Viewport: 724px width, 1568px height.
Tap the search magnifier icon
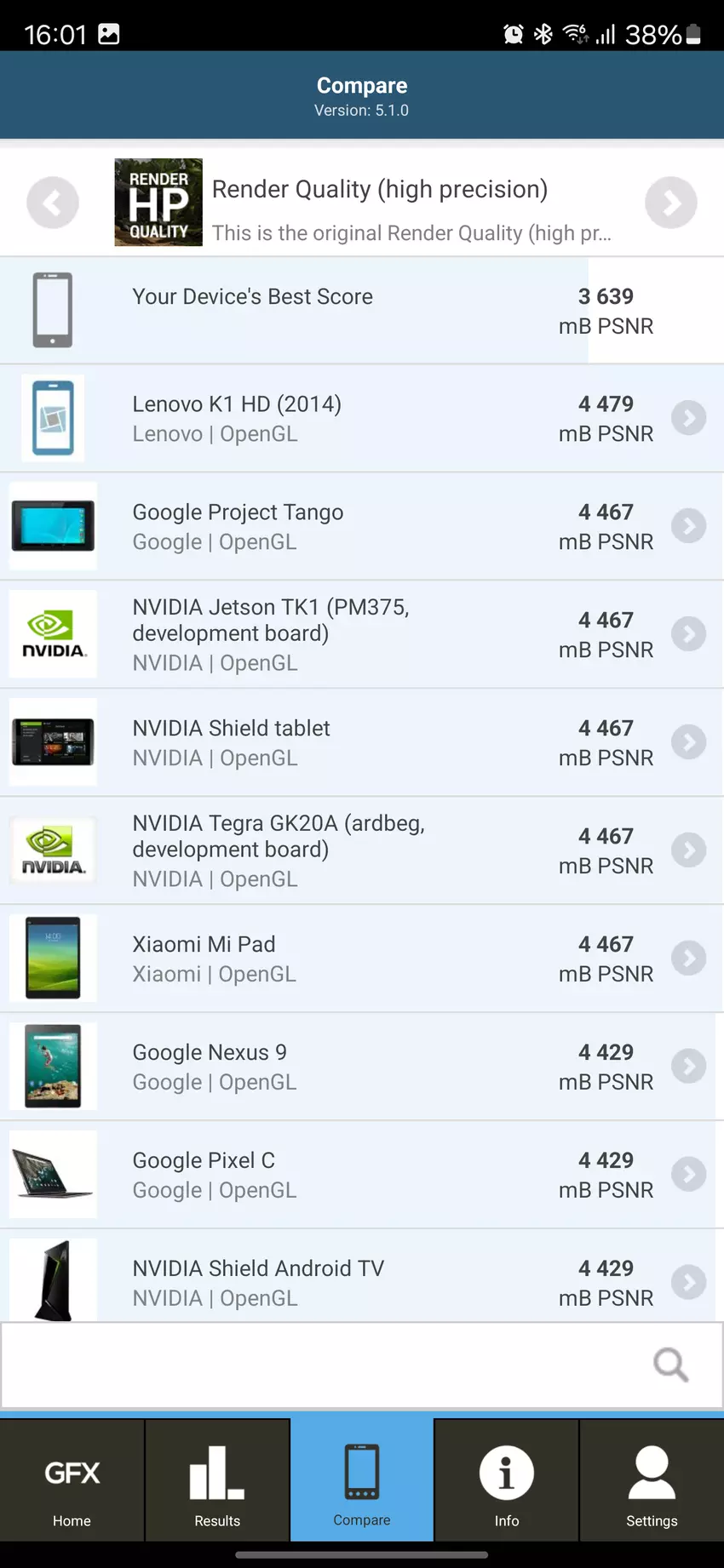tap(670, 1365)
